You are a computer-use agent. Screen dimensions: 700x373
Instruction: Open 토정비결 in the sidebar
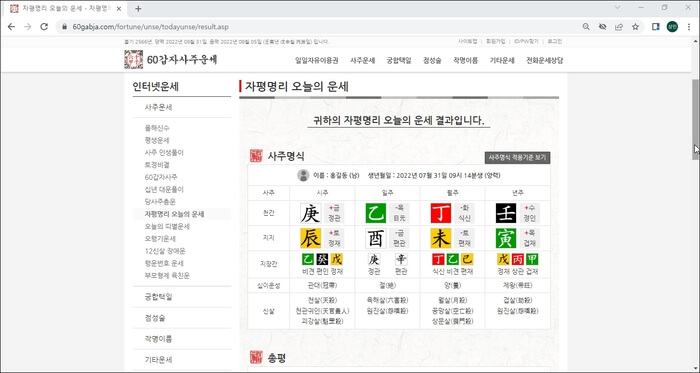point(157,165)
